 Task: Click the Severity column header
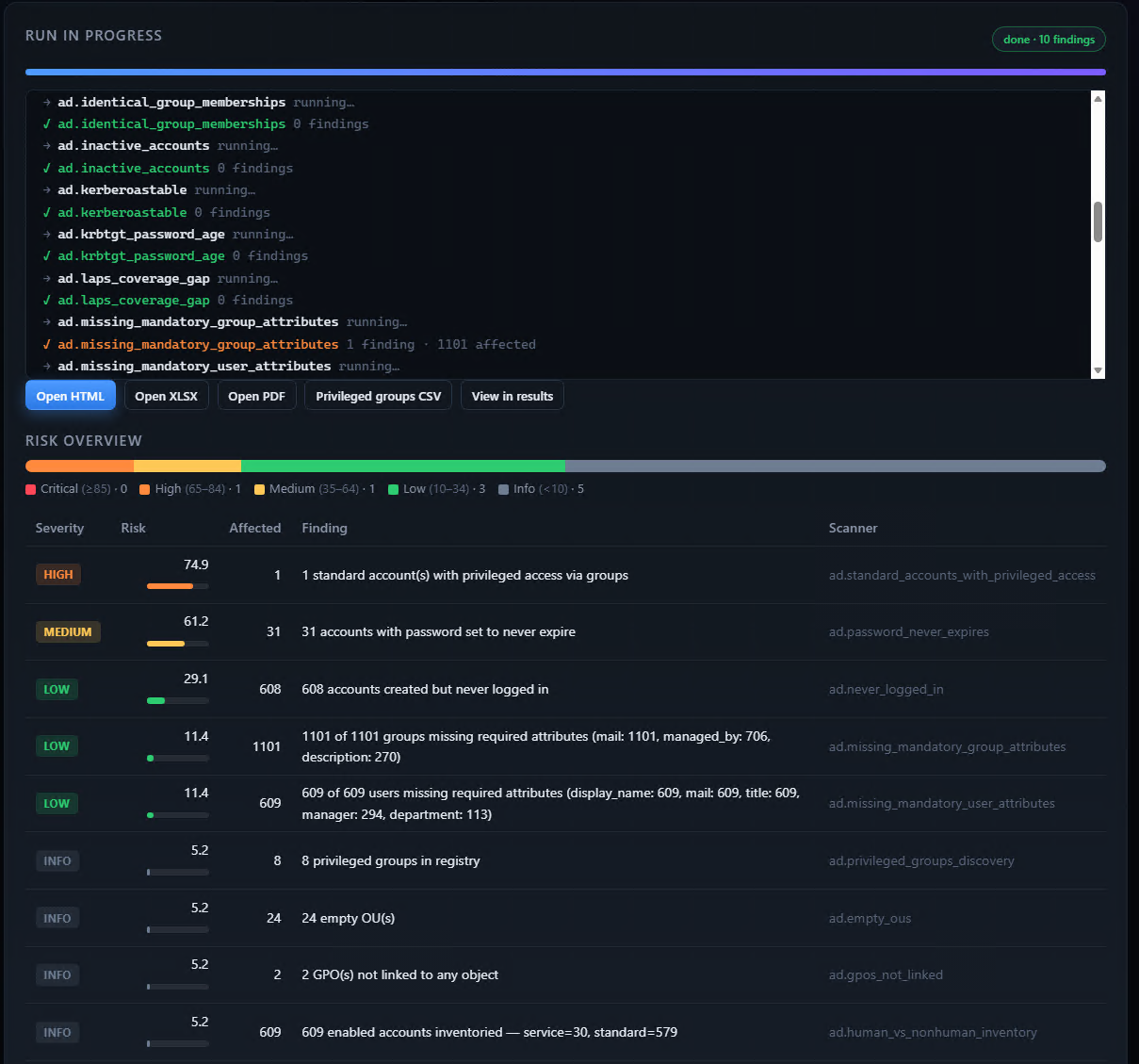click(59, 528)
